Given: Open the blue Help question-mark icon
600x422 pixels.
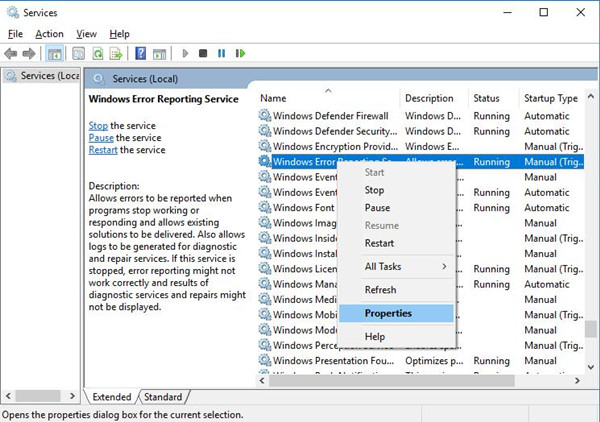Looking at the screenshot, I should tap(140, 53).
